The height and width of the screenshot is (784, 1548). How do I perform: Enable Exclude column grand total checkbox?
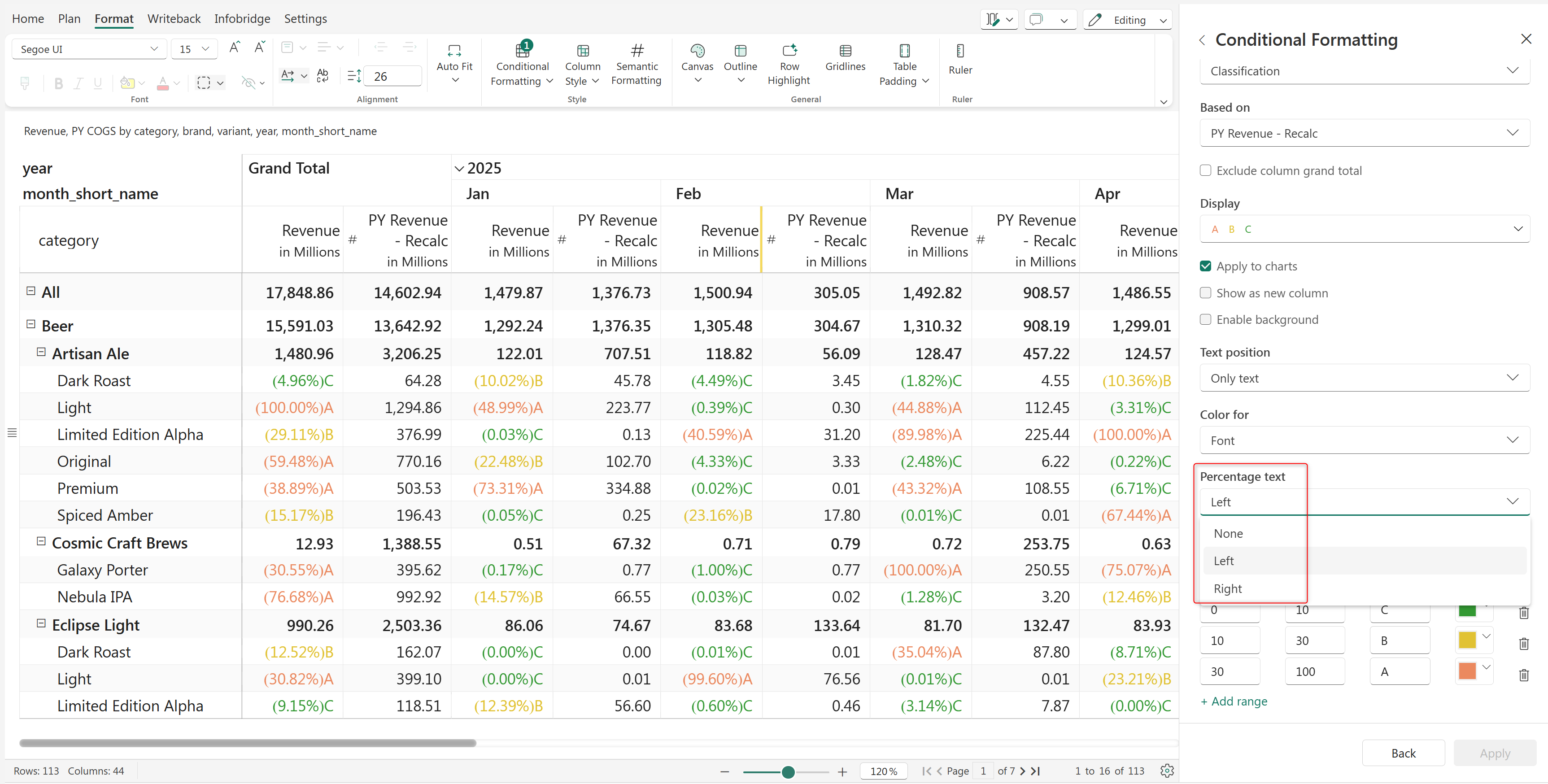(x=1205, y=170)
